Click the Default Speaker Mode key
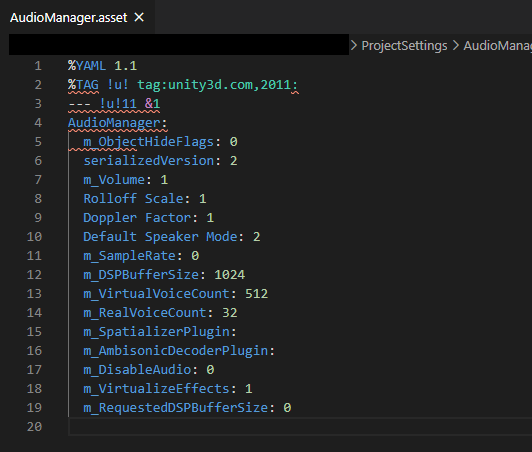 tap(160, 237)
